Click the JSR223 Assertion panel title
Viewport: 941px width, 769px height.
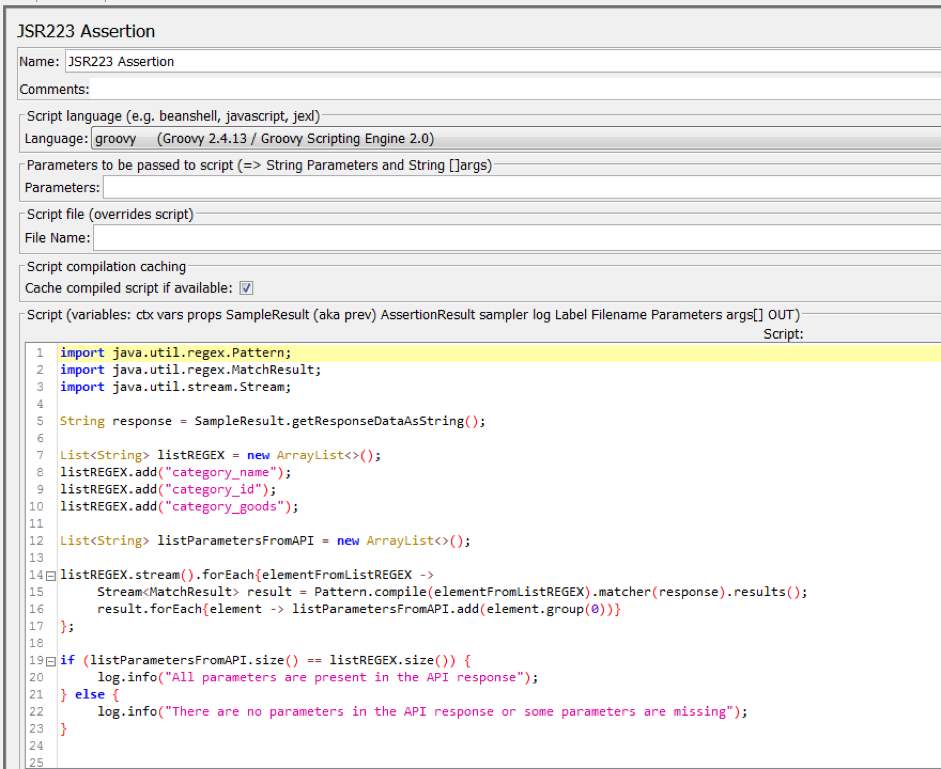[x=86, y=31]
